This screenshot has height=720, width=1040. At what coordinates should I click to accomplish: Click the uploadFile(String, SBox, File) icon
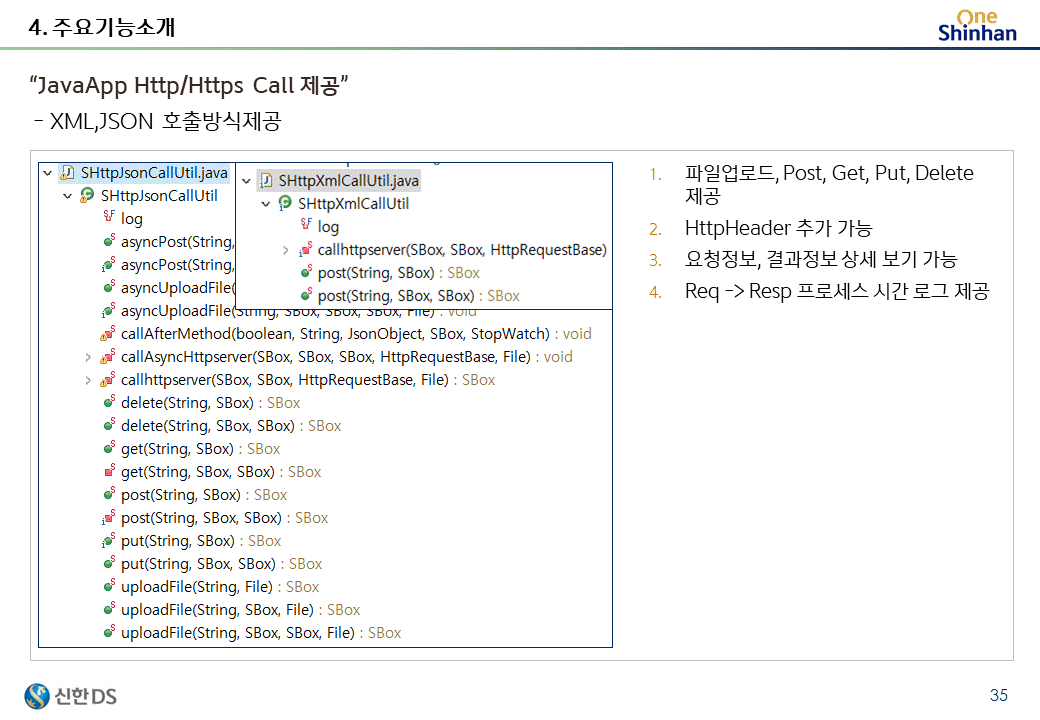pyautogui.click(x=109, y=609)
